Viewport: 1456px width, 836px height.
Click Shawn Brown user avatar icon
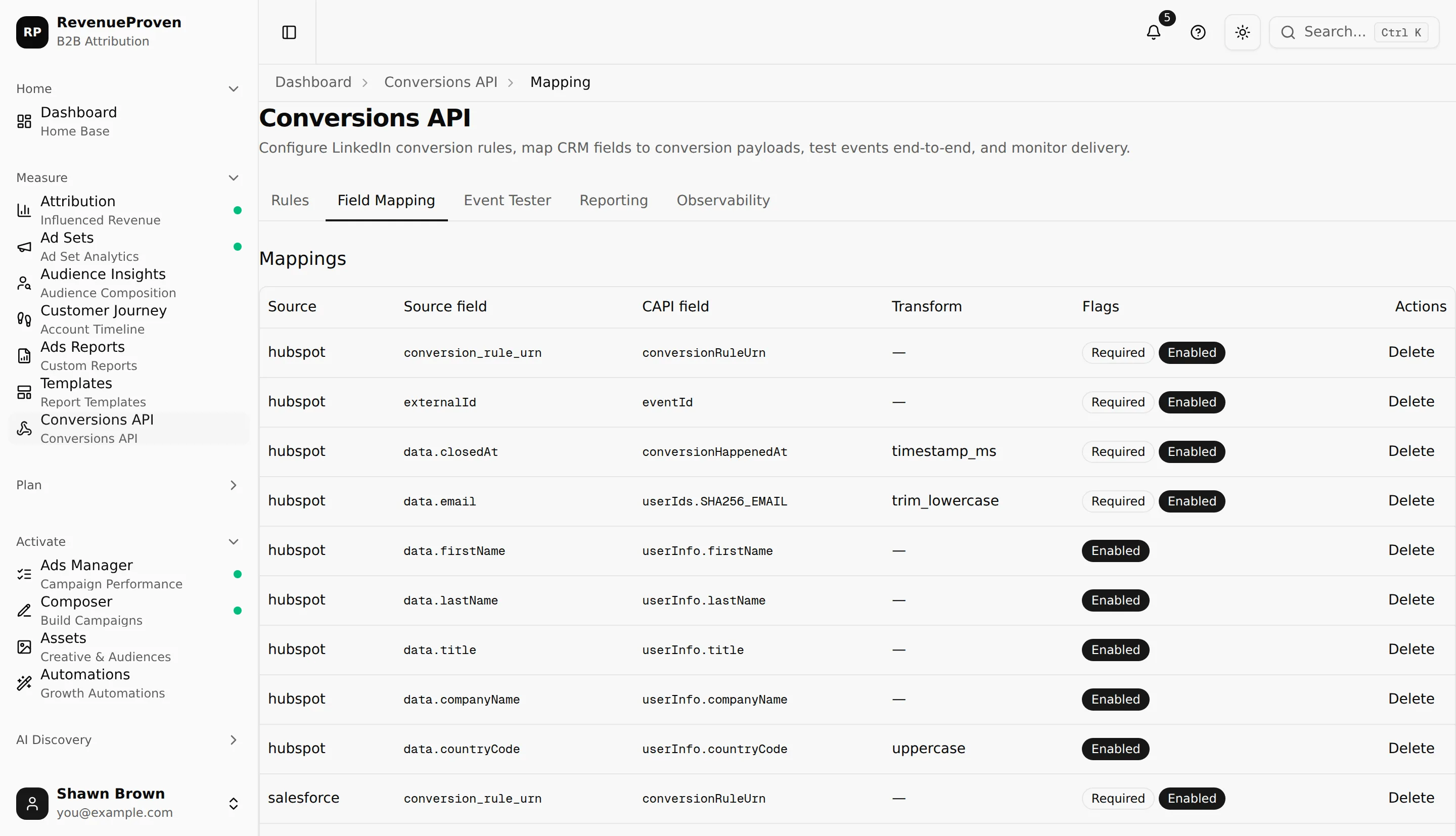32,803
